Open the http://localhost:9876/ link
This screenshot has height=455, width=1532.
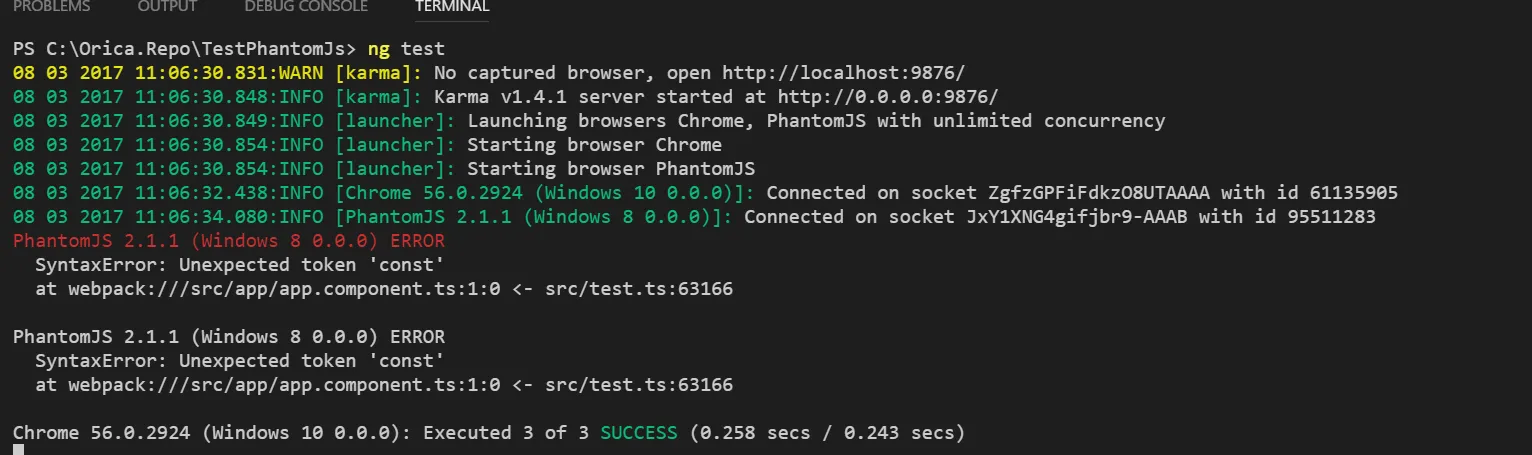click(844, 73)
